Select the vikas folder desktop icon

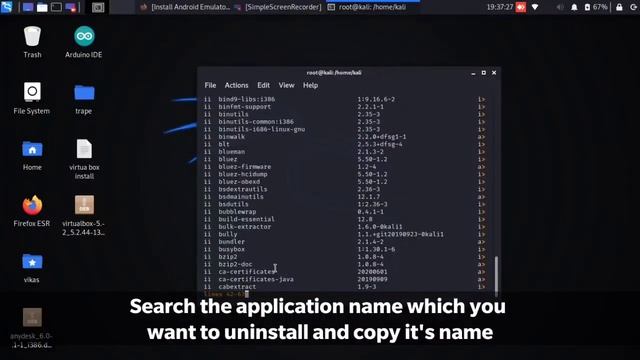32,268
